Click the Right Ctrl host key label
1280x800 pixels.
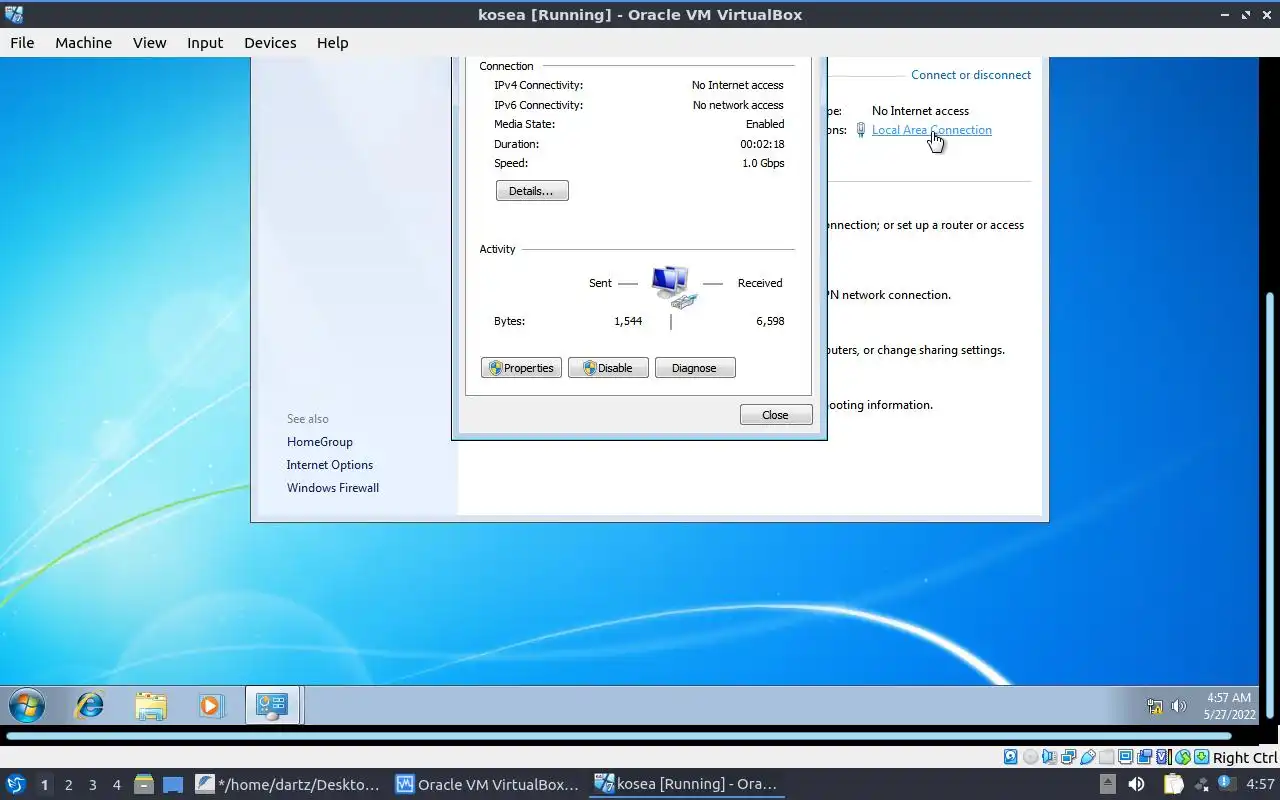[1244, 757]
